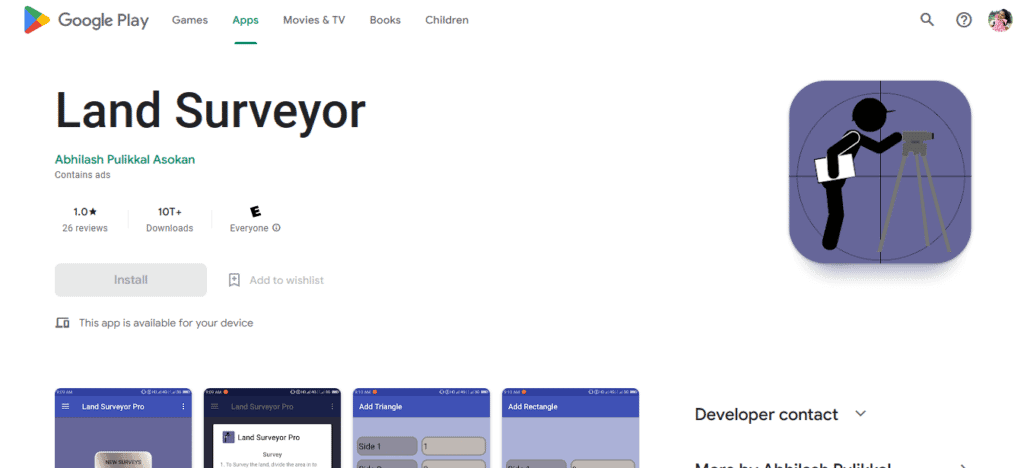Click the Land Surveyor app icon
This screenshot has width=1024, height=468.
coord(880,172)
